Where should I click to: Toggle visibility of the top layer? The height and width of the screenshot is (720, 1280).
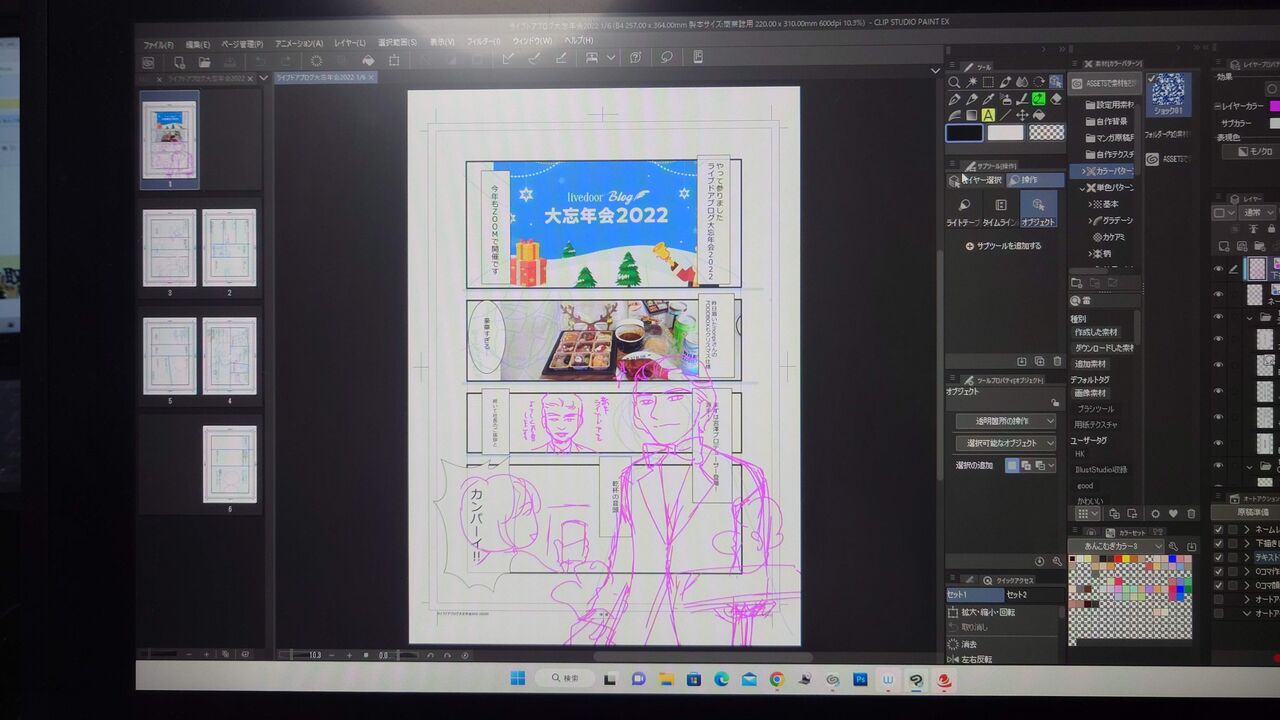(x=1218, y=268)
